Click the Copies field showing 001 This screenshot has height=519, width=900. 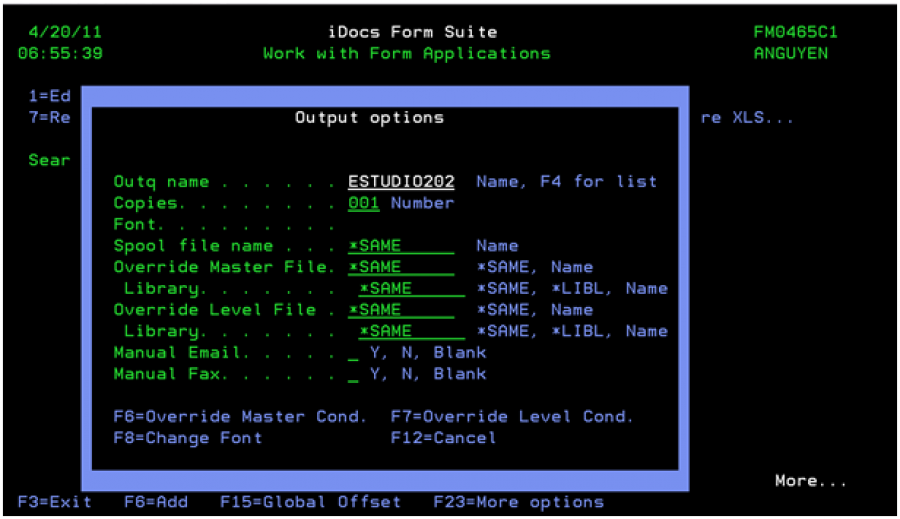(364, 203)
